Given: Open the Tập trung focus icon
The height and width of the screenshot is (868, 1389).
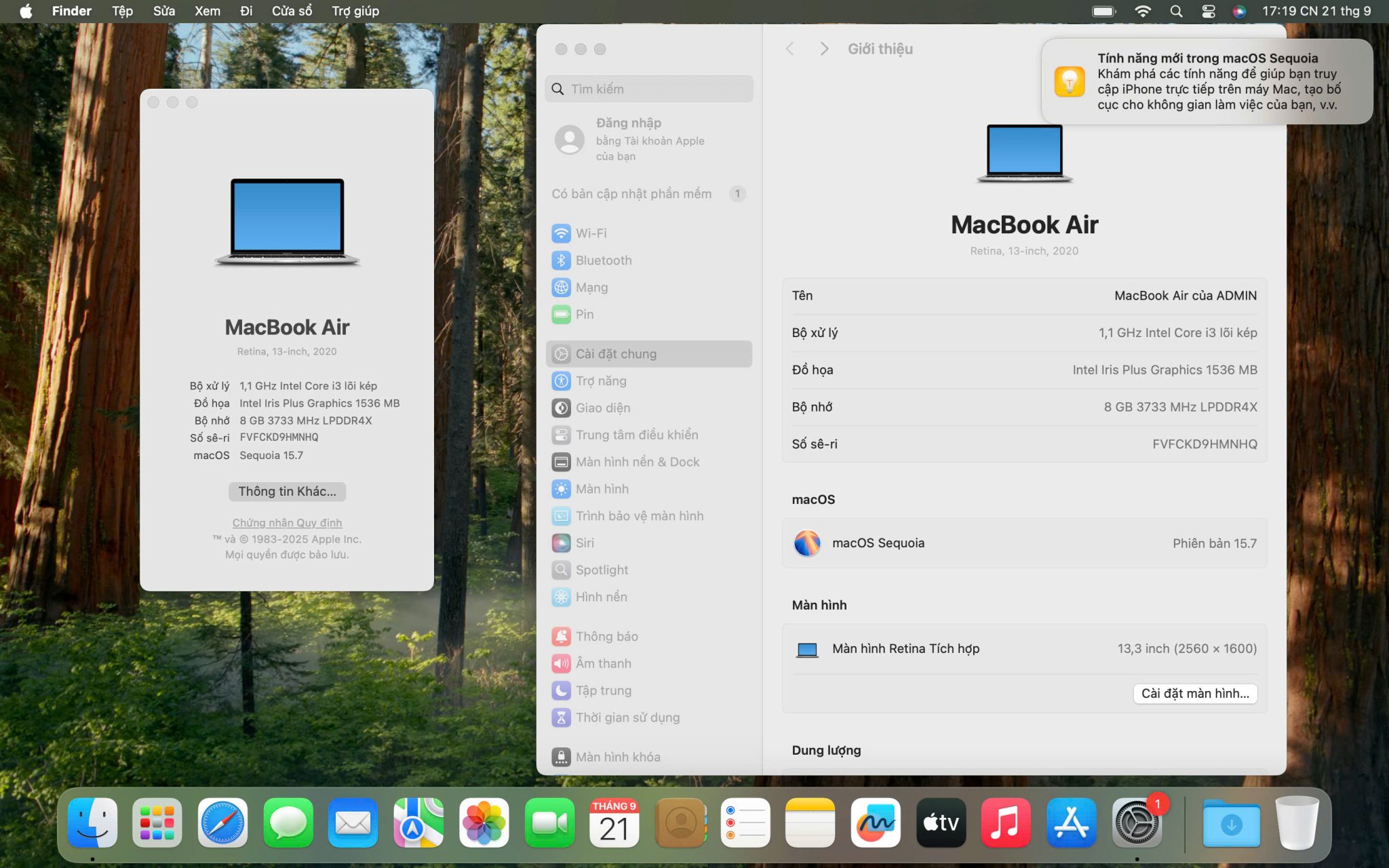Looking at the screenshot, I should click(x=561, y=691).
